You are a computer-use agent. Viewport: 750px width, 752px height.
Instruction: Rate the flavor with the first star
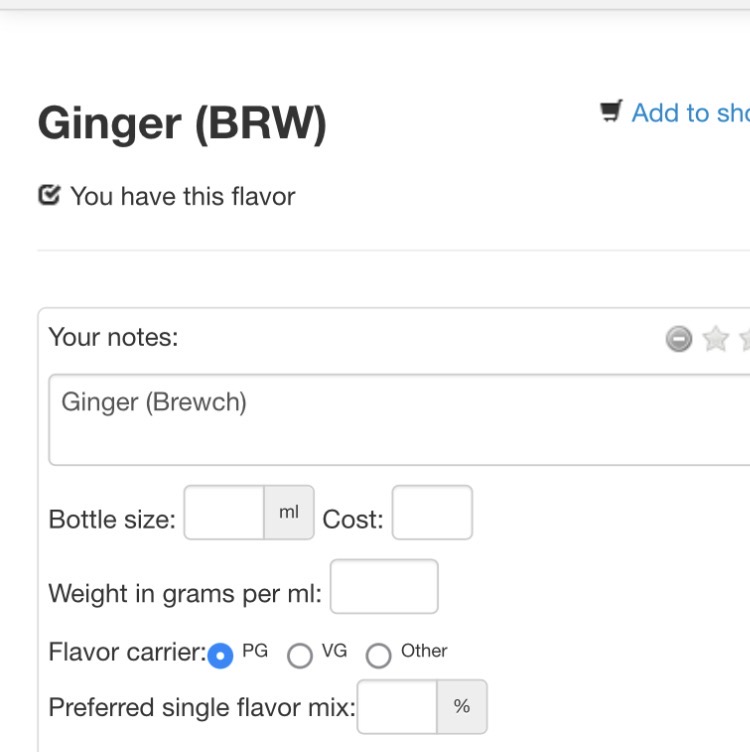point(715,340)
